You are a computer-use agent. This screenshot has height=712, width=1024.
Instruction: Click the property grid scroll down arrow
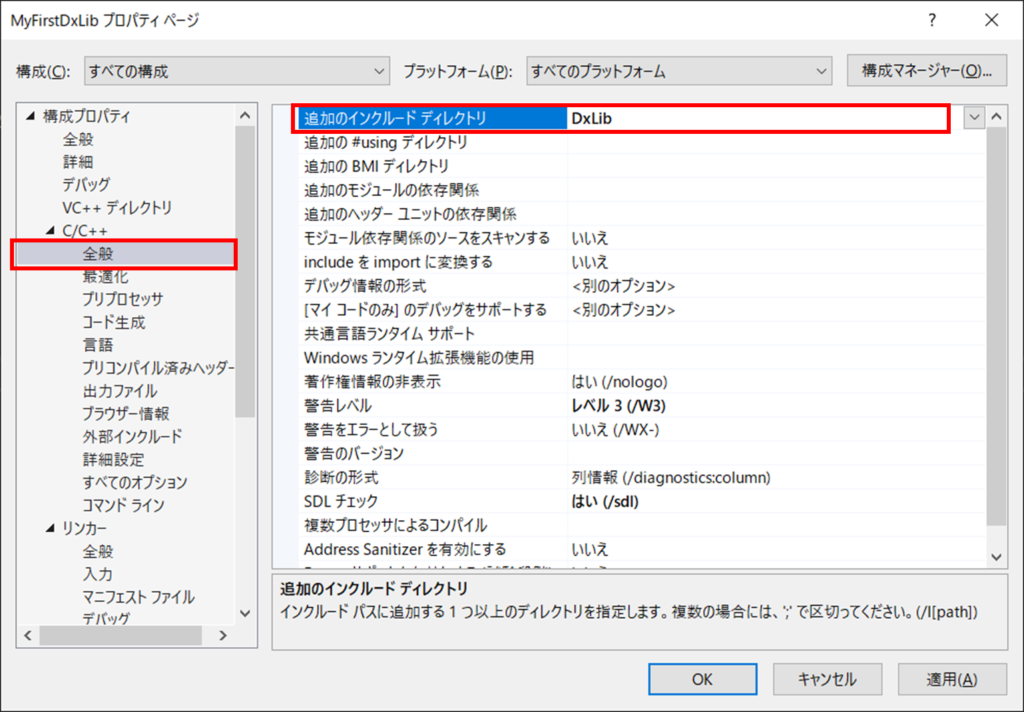pos(996,555)
